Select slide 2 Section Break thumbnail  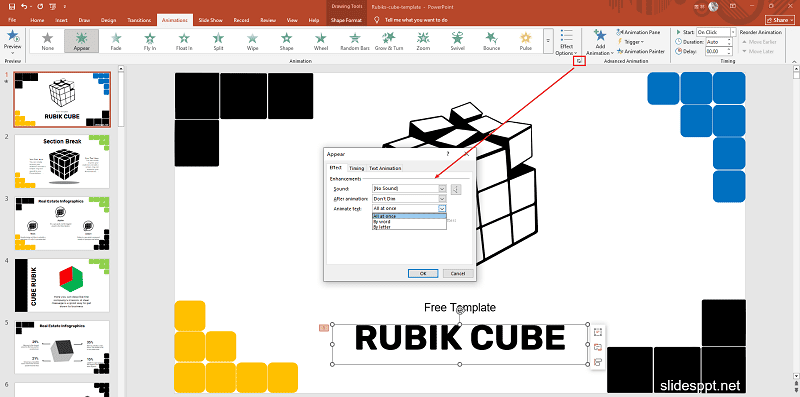coord(62,161)
